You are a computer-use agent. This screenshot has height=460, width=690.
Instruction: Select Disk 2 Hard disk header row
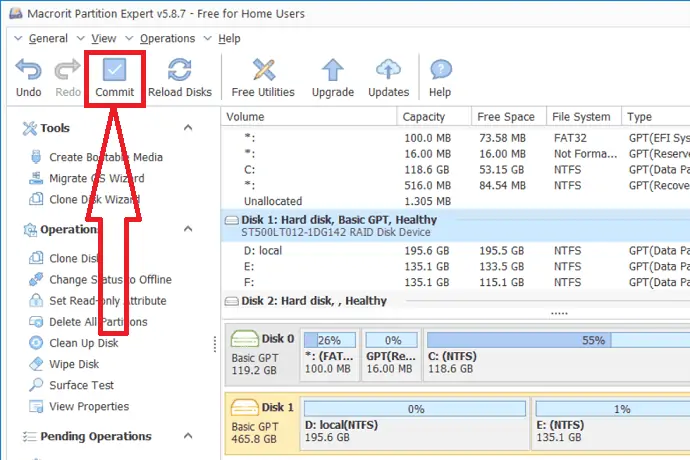point(455,301)
